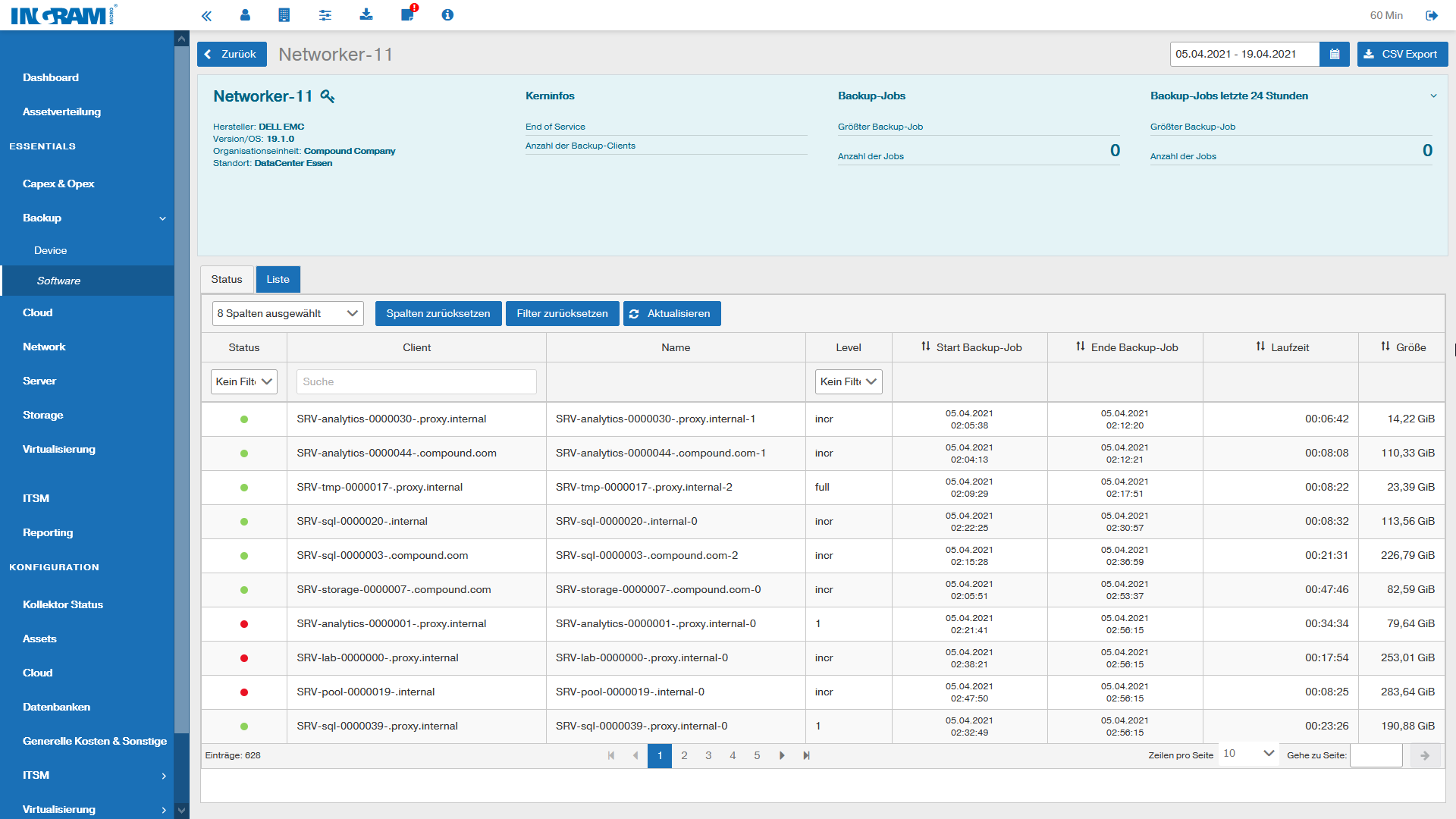This screenshot has width=1456, height=819.
Task: Open Dashboard in the sidebar
Action: point(51,78)
